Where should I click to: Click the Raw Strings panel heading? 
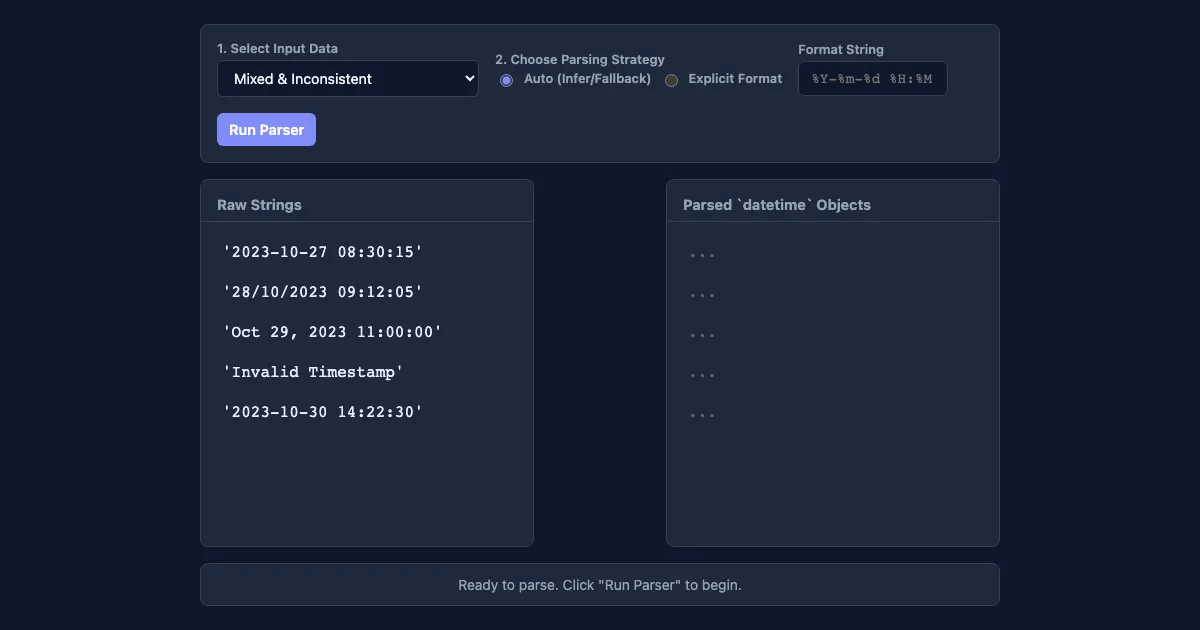(259, 205)
